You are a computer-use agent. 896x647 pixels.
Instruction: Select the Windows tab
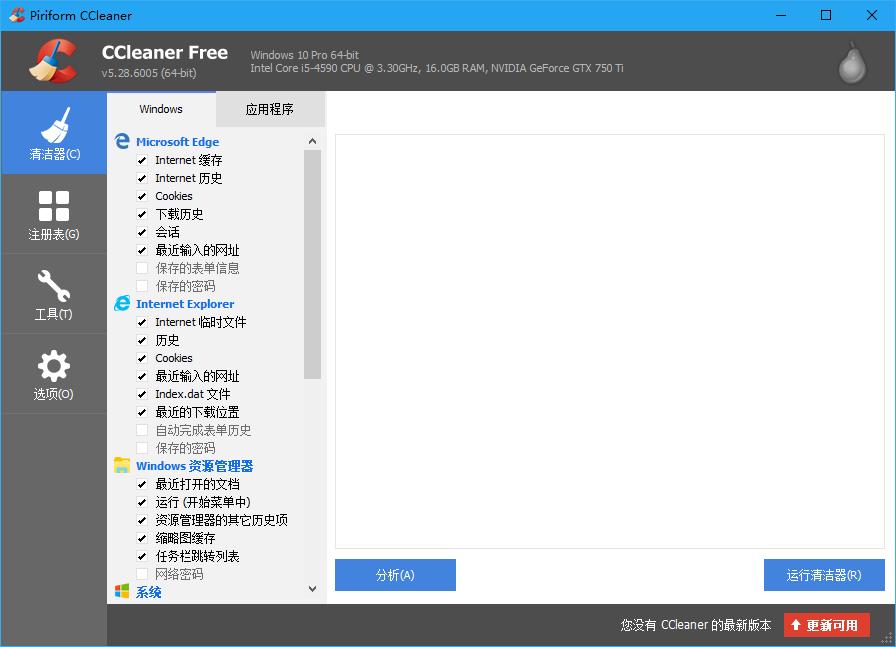tap(161, 109)
